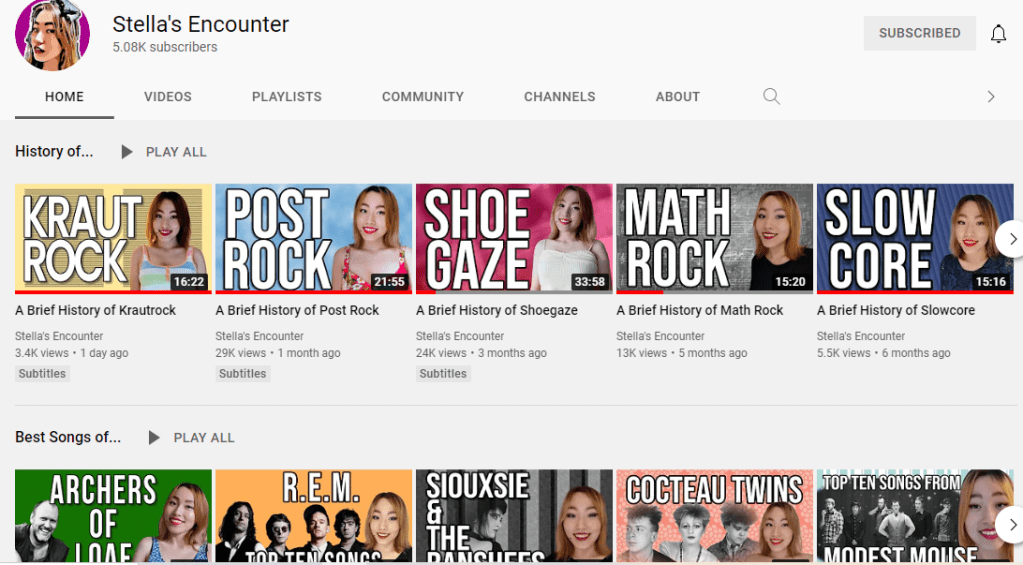Viewport: 1023px width, 565px height.
Task: Toggle the Subscribed button
Action: coord(919,33)
